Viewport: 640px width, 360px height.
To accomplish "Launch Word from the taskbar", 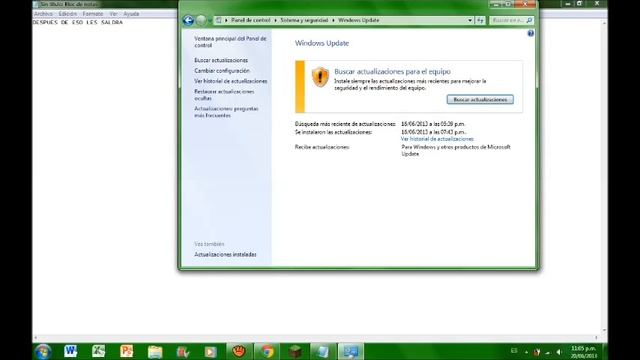I will click(71, 351).
